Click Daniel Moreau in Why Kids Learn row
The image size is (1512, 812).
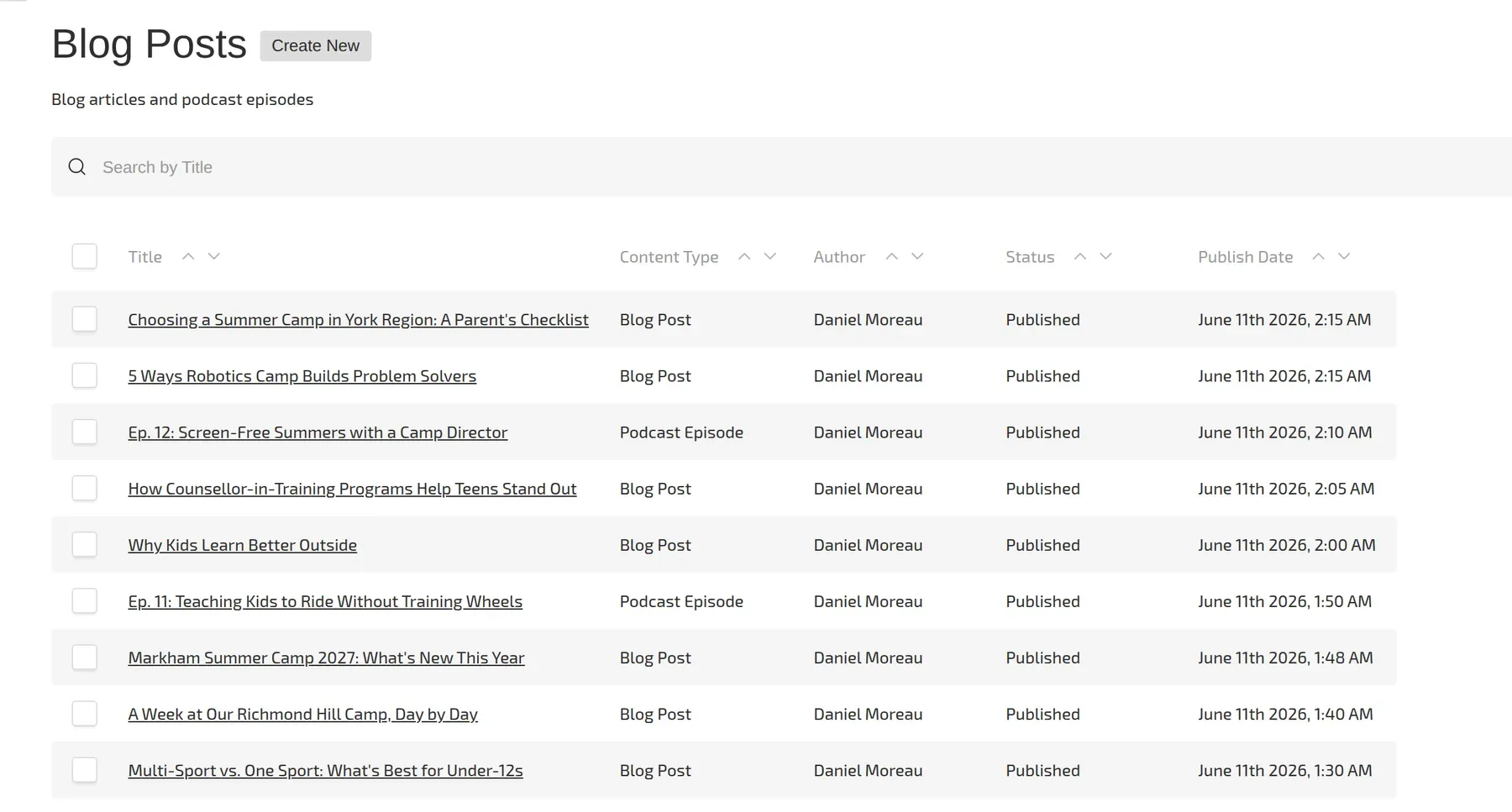click(x=868, y=545)
